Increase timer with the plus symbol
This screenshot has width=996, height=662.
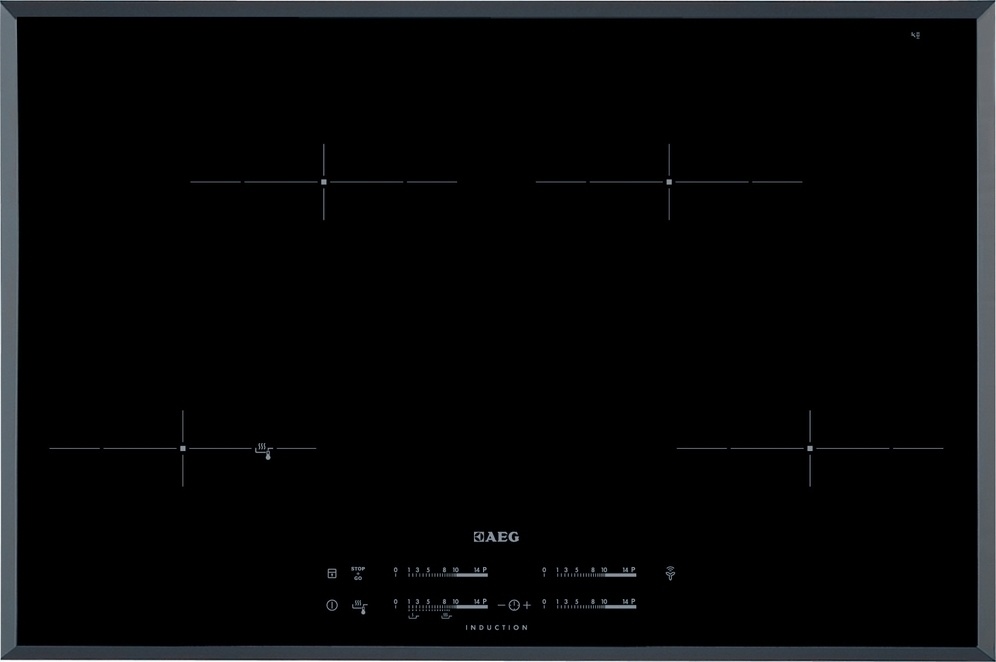(x=527, y=605)
